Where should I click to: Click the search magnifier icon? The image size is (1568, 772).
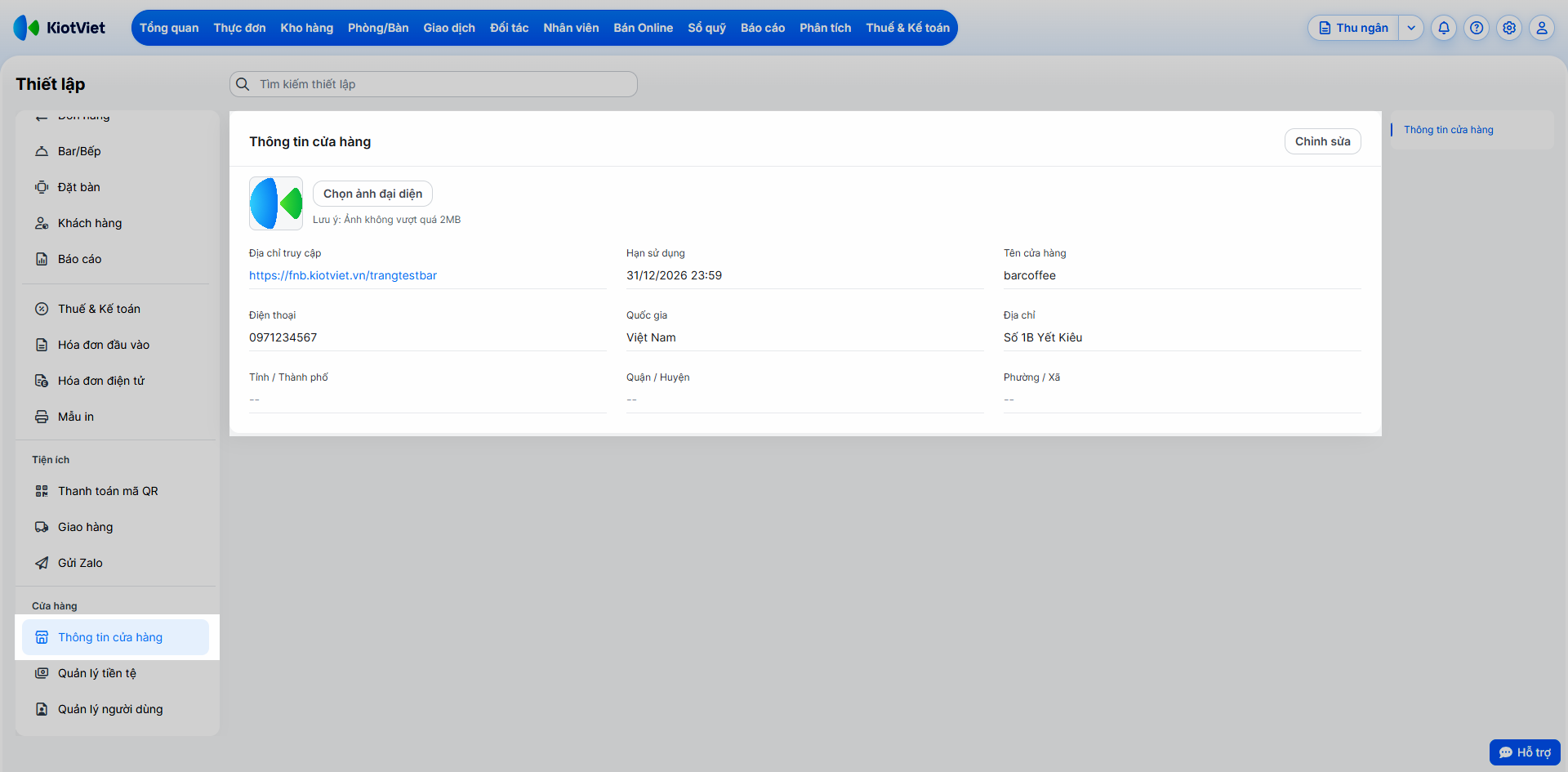coord(243,84)
